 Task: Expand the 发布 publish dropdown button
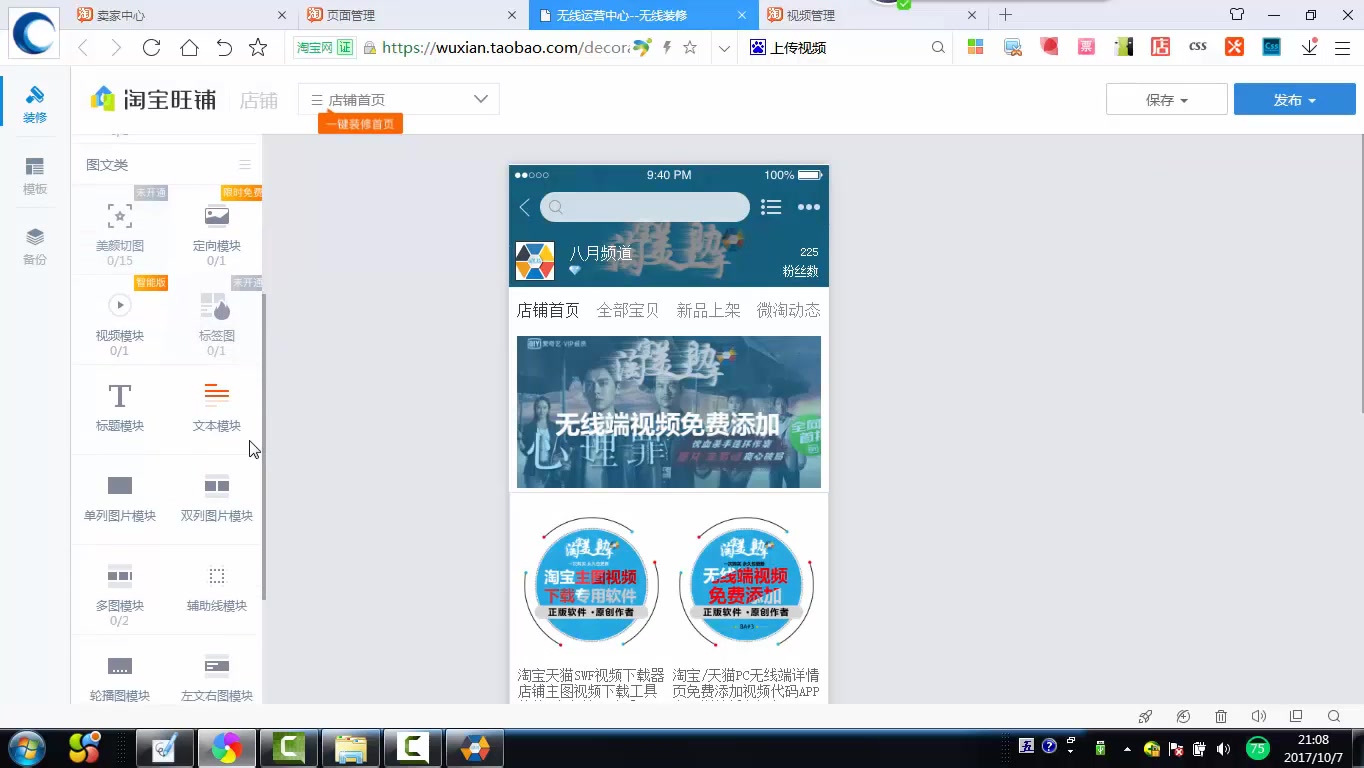tap(1295, 100)
